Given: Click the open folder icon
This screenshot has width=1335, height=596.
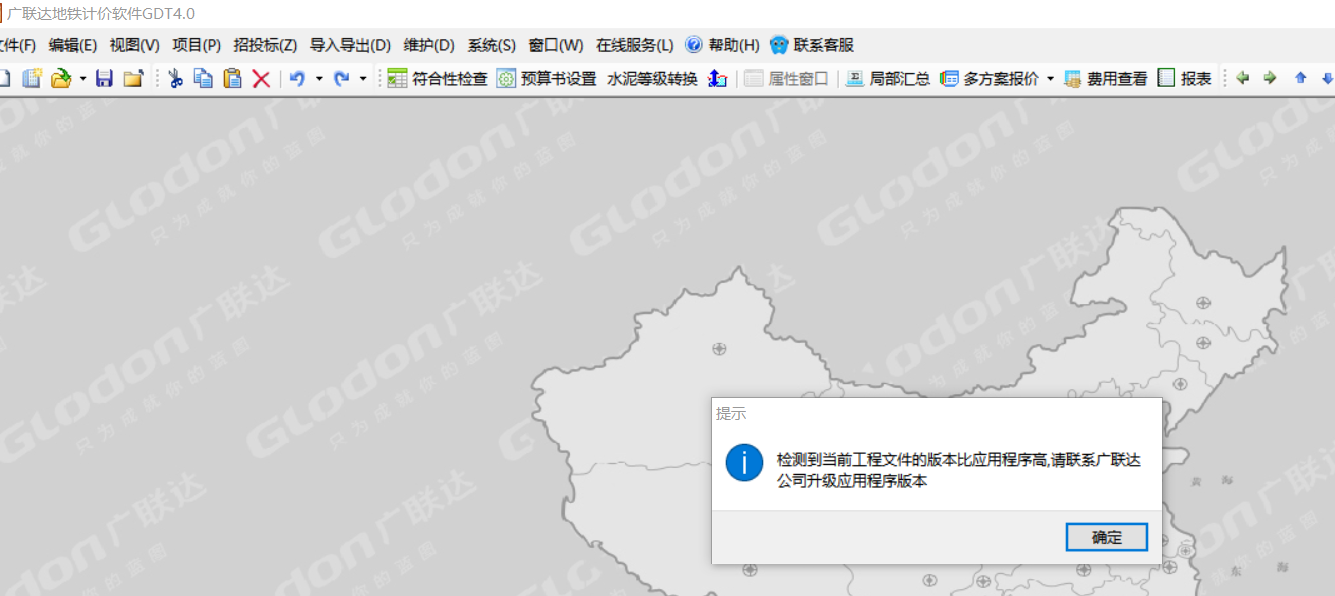Looking at the screenshot, I should pyautogui.click(x=60, y=78).
